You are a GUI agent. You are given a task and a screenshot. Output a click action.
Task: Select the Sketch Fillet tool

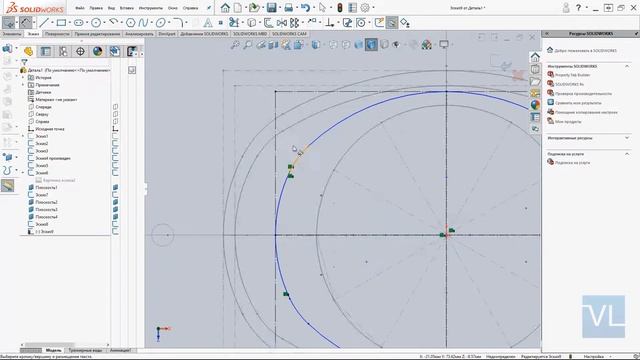pyautogui.click(x=178, y=23)
